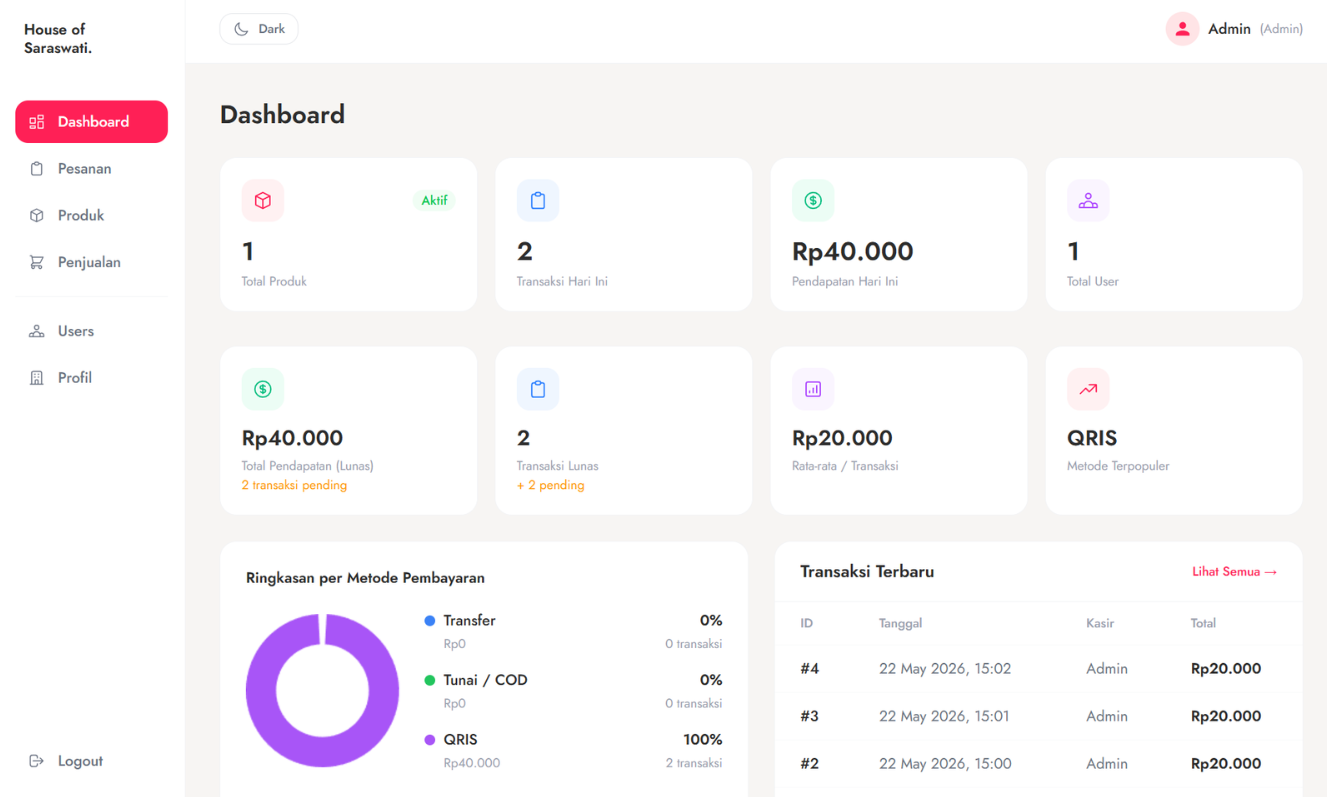Click the blue Transfer legend dot
Viewport: 1327px width, 797px height.
(x=430, y=621)
